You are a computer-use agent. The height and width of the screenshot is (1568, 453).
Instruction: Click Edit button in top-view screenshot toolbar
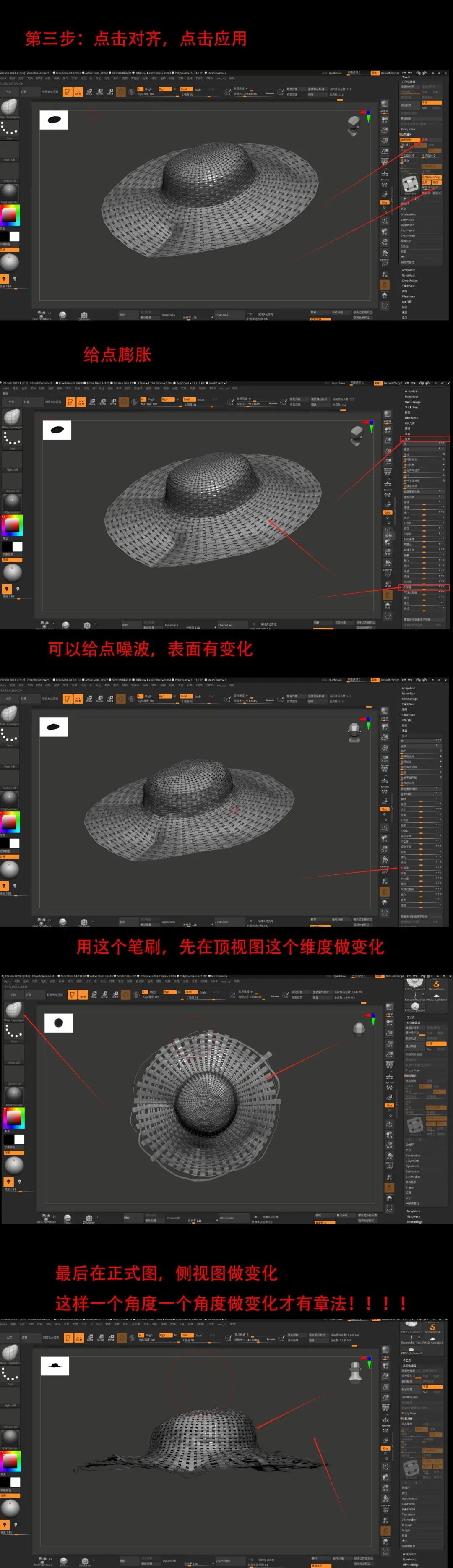pos(72,994)
